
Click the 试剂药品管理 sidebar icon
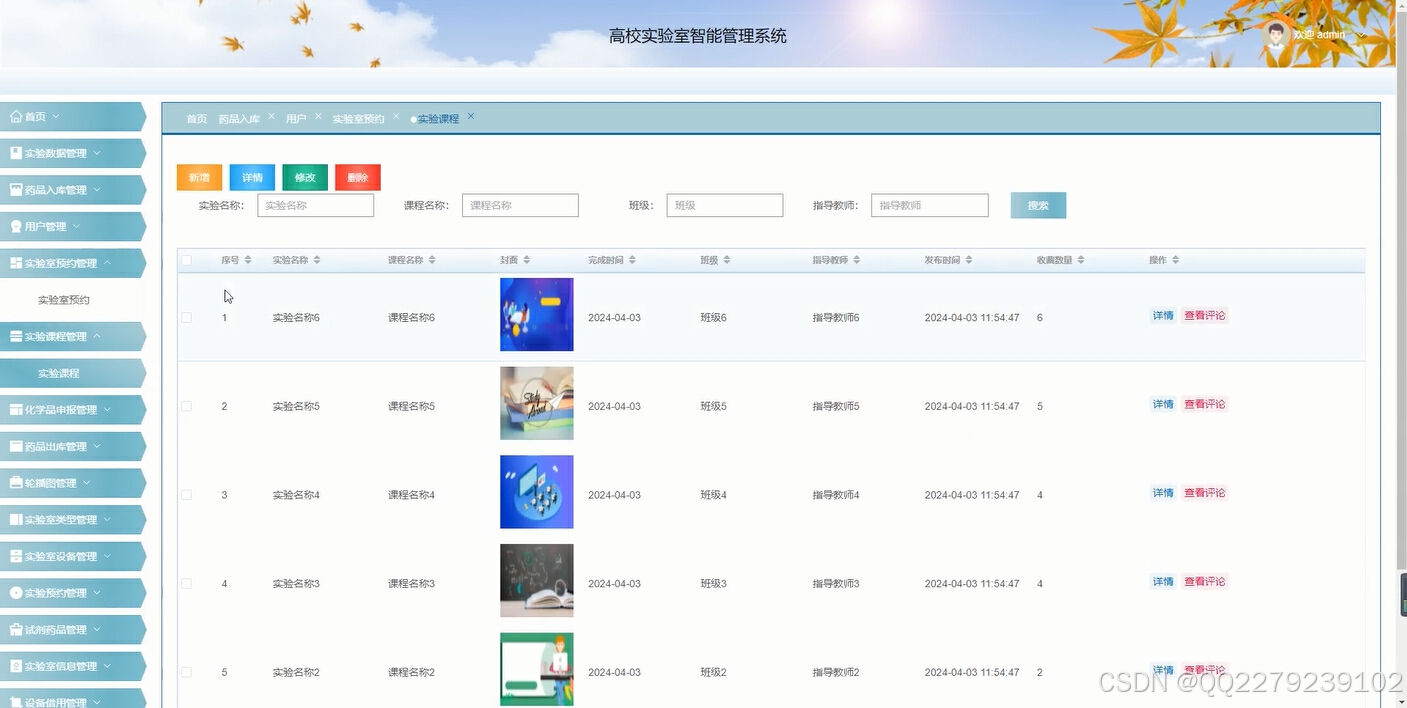tap(15, 629)
